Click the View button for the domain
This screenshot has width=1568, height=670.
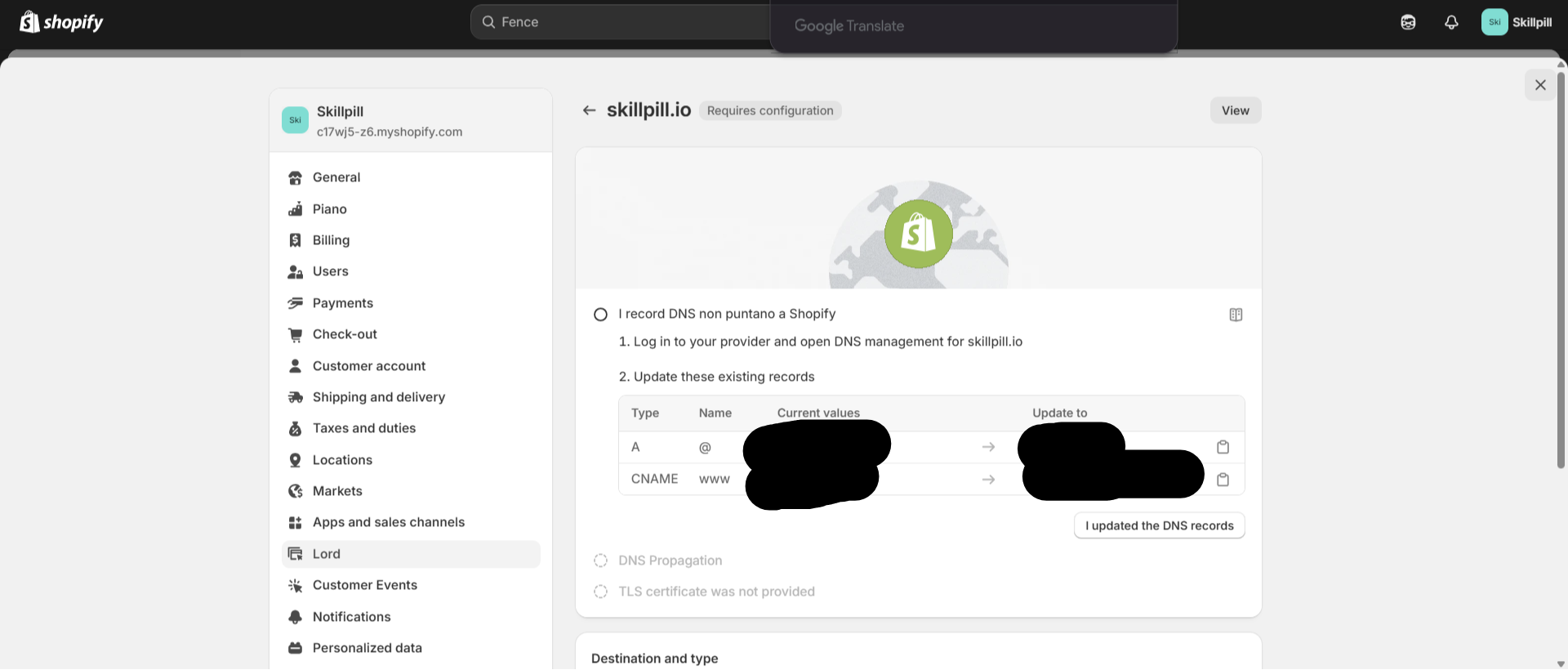[1236, 110]
